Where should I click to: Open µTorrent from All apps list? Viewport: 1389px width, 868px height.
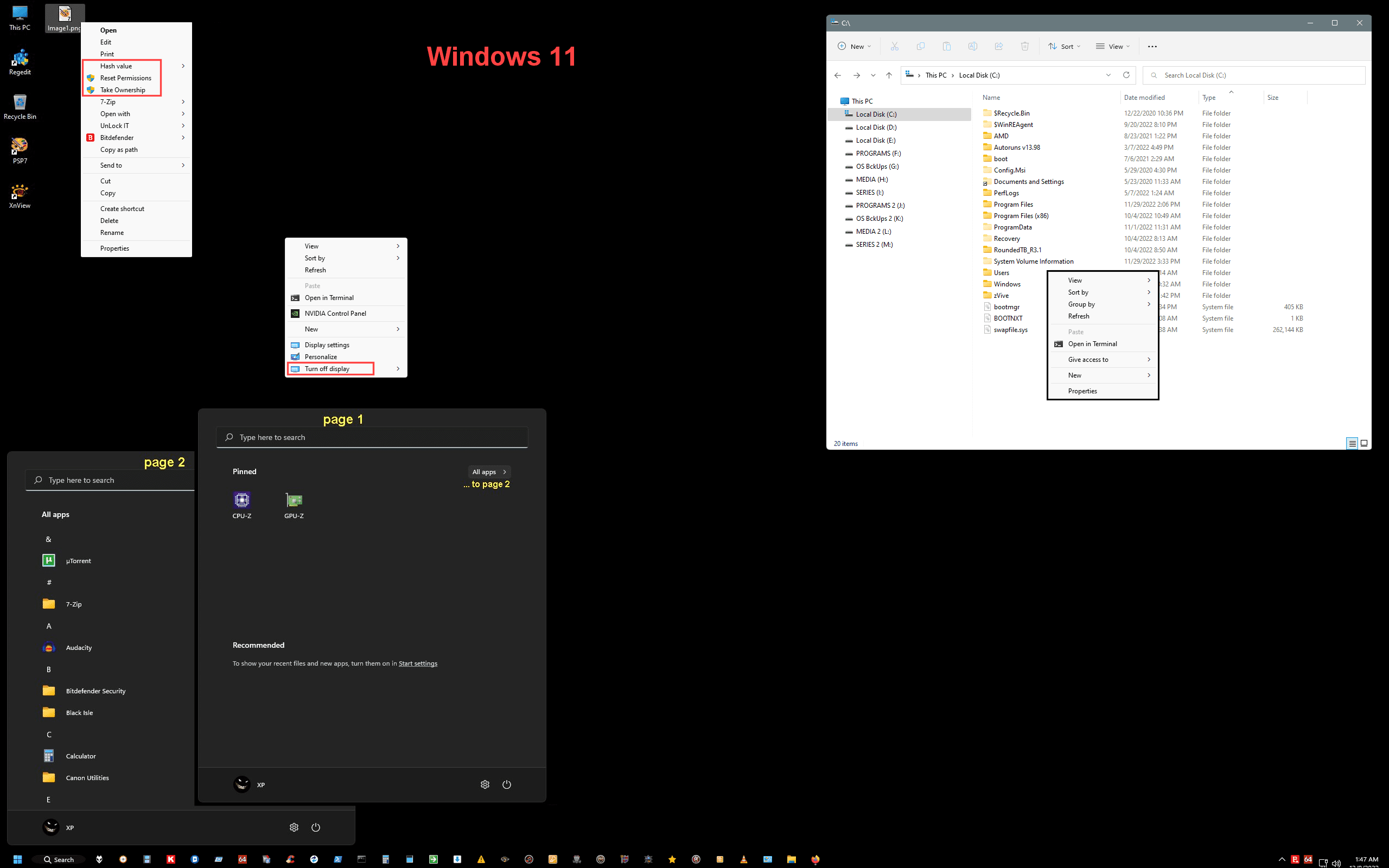[67, 561]
